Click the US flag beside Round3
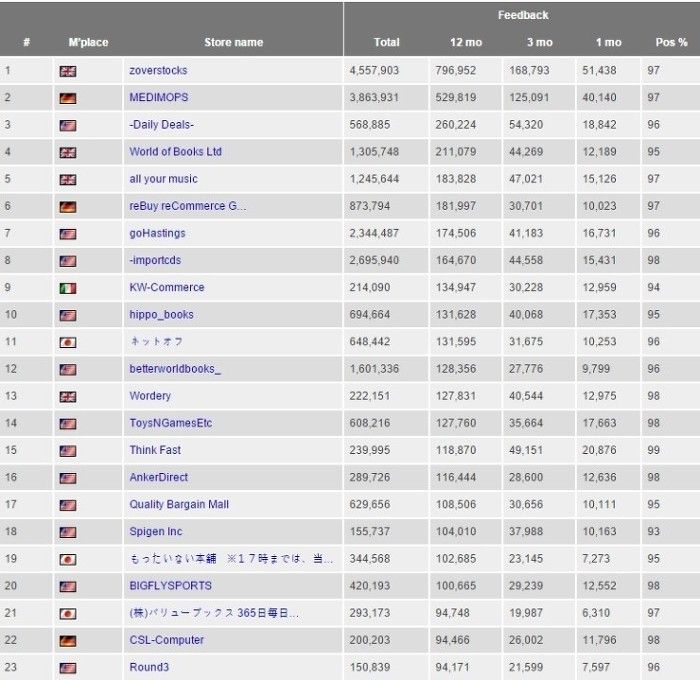This screenshot has width=700, height=680. click(68, 668)
